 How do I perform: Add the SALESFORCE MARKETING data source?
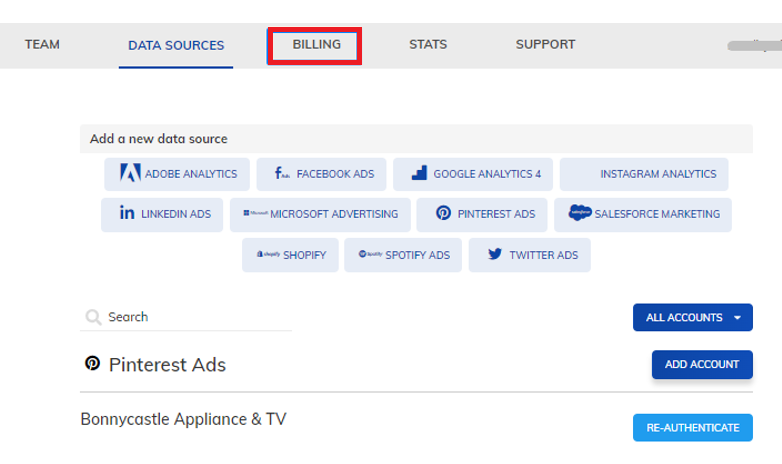tap(643, 215)
